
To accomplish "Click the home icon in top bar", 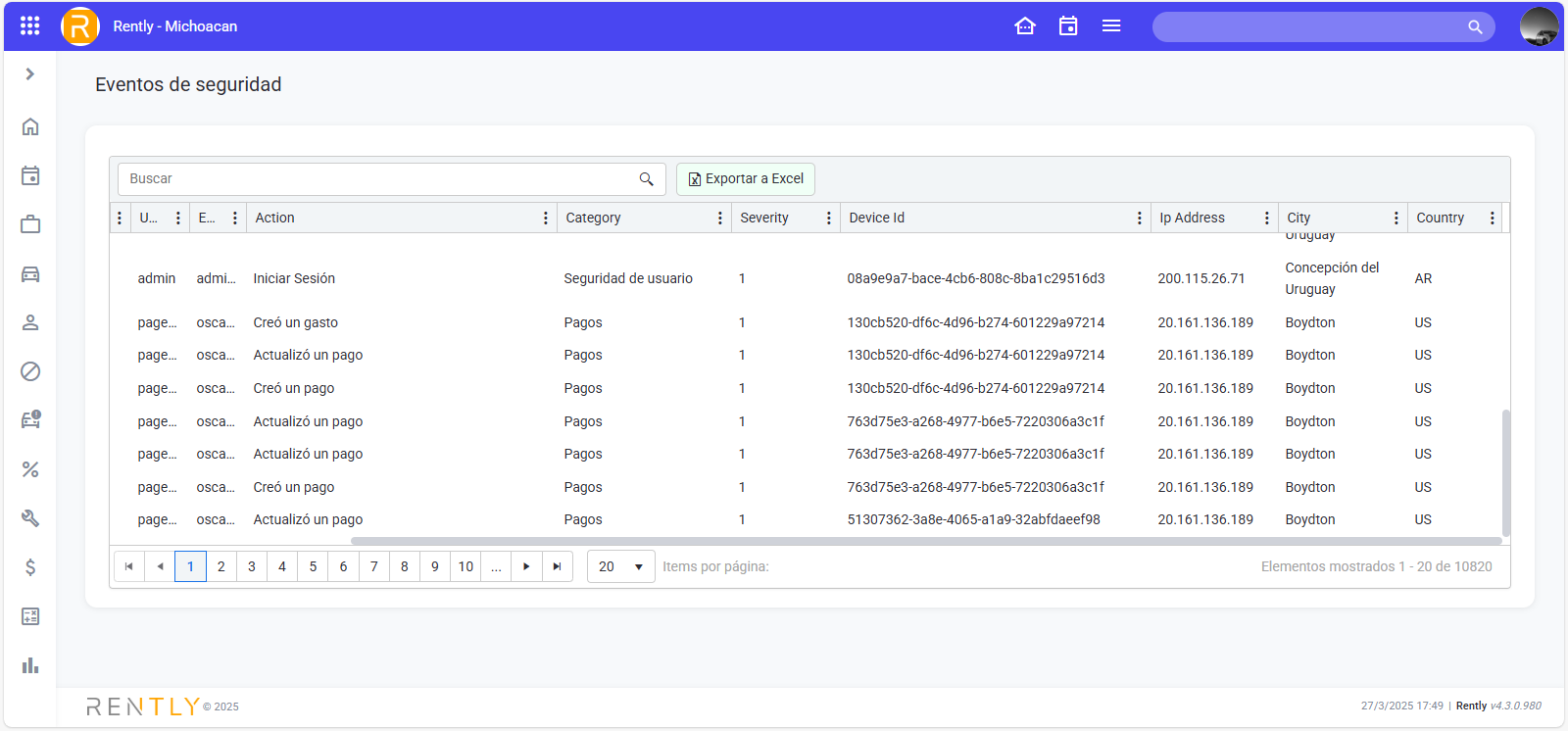I will coord(1025,26).
